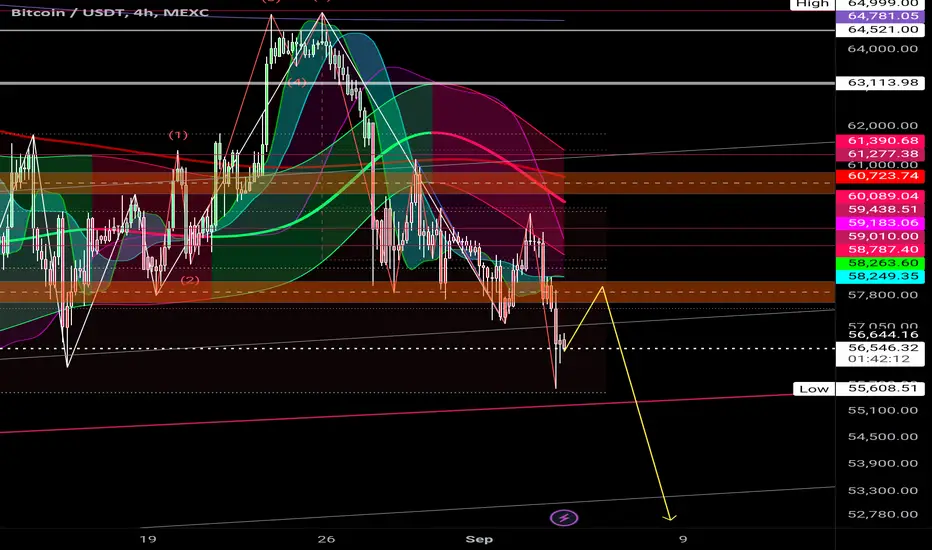This screenshot has height=550, width=932.
Task: Click the 52,780.00 axis value
Action: click(883, 514)
